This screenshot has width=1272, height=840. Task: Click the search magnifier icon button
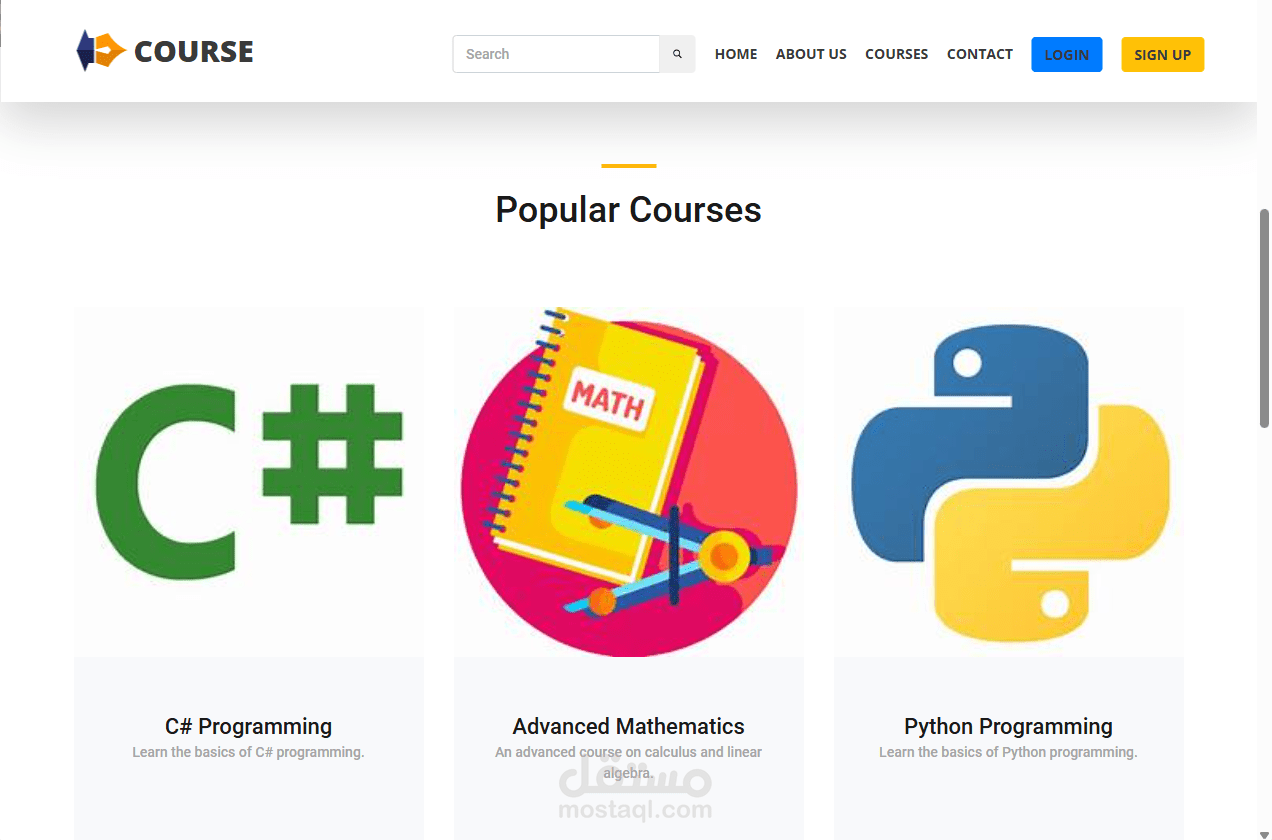tap(677, 54)
